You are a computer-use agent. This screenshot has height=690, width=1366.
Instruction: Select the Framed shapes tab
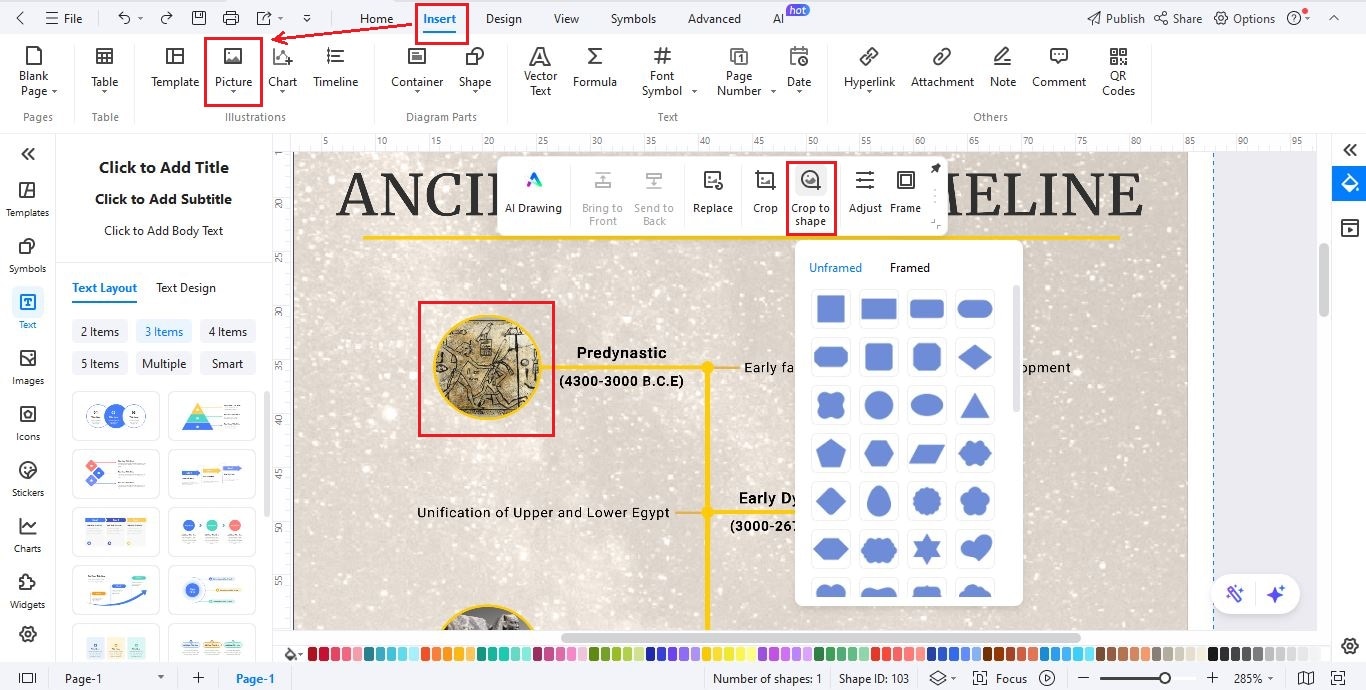pyautogui.click(x=910, y=268)
